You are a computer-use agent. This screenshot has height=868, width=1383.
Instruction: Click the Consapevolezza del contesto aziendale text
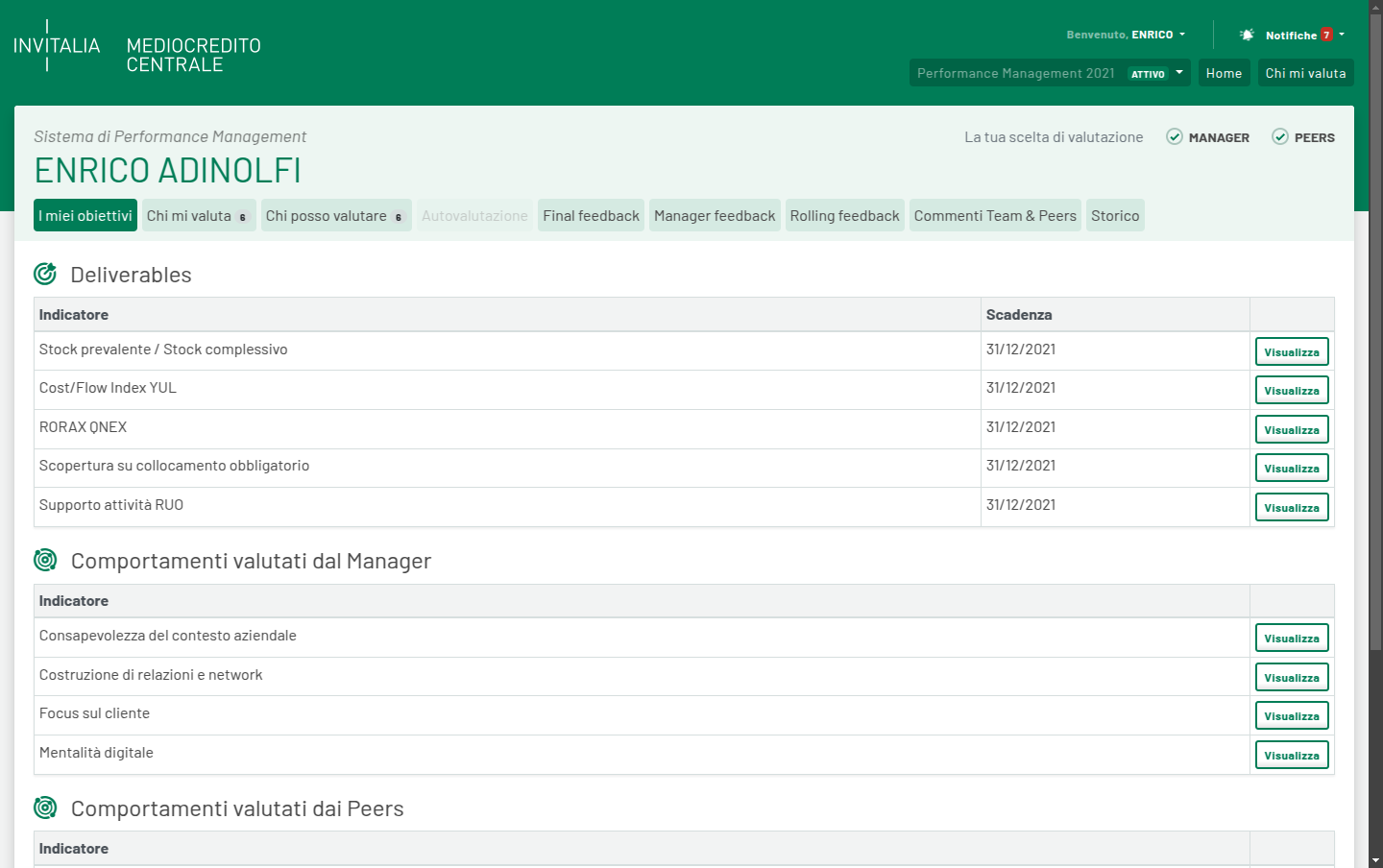click(168, 636)
